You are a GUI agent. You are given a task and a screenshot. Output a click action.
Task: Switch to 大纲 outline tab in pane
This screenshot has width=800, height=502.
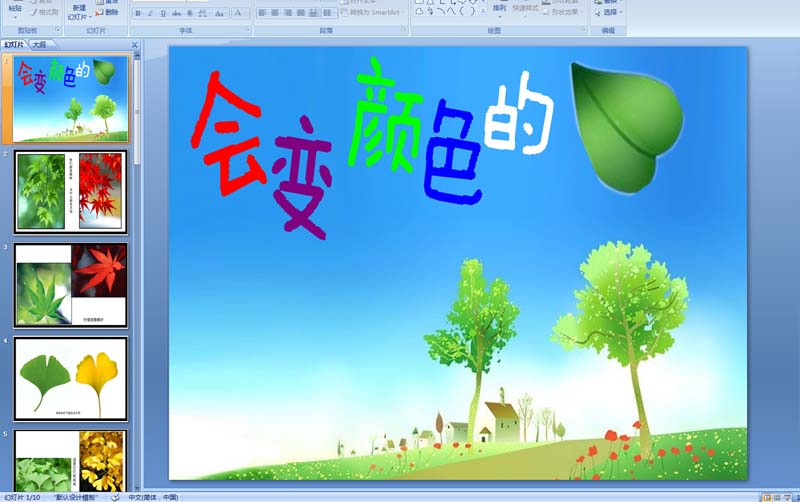40,45
